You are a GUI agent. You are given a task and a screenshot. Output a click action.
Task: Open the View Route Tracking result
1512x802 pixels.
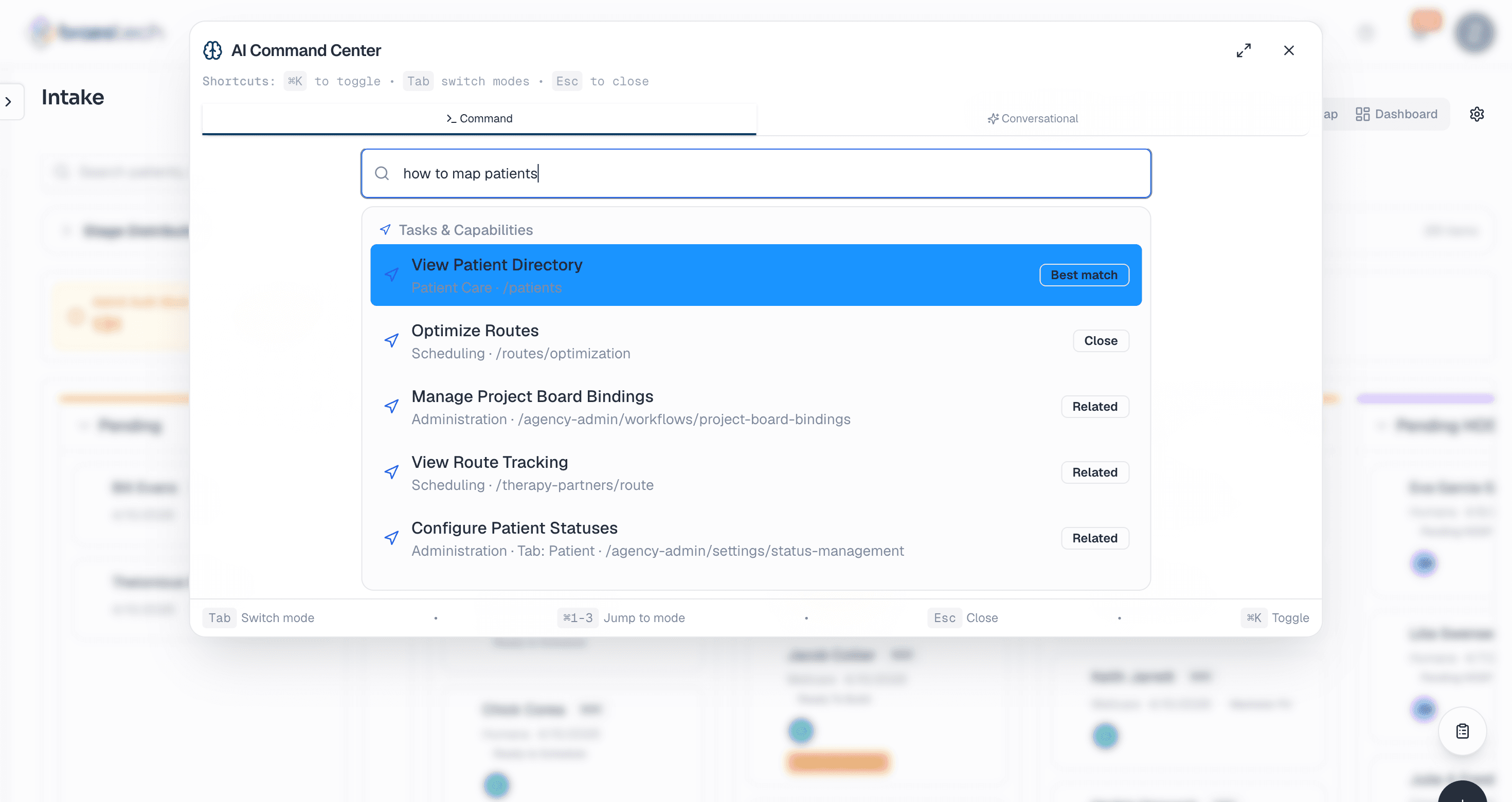click(x=756, y=472)
